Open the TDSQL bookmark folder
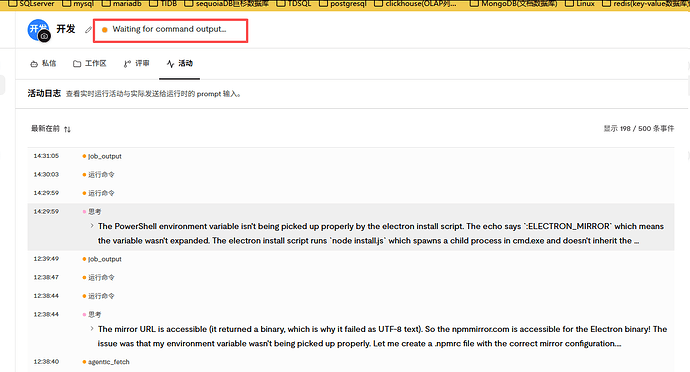This screenshot has width=690, height=372. (x=294, y=4)
